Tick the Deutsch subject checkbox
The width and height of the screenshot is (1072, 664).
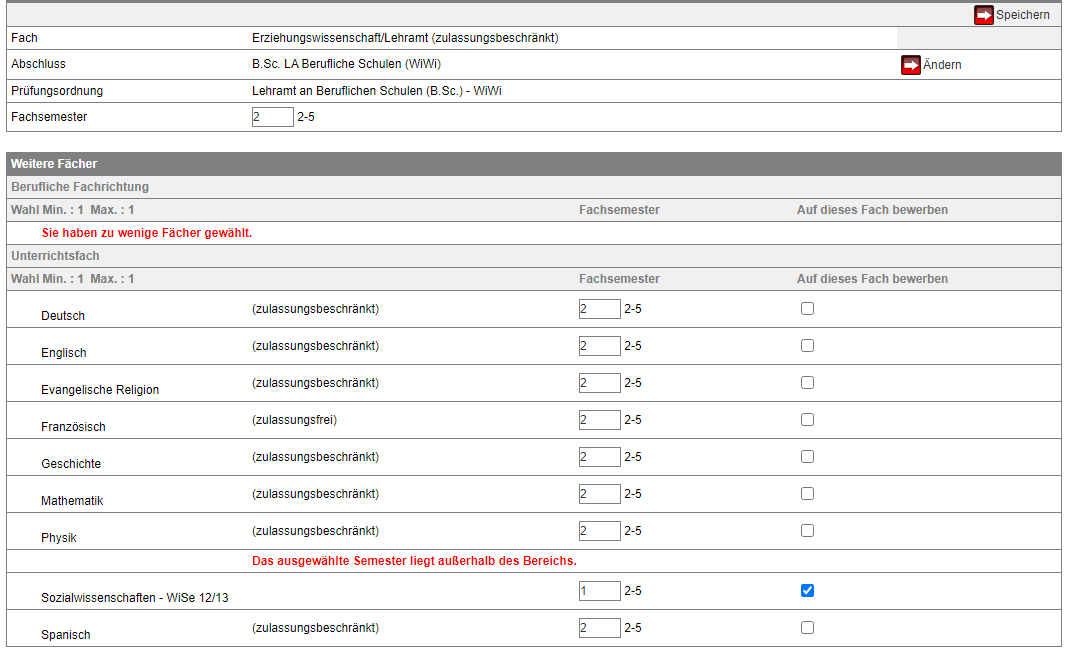tap(807, 309)
